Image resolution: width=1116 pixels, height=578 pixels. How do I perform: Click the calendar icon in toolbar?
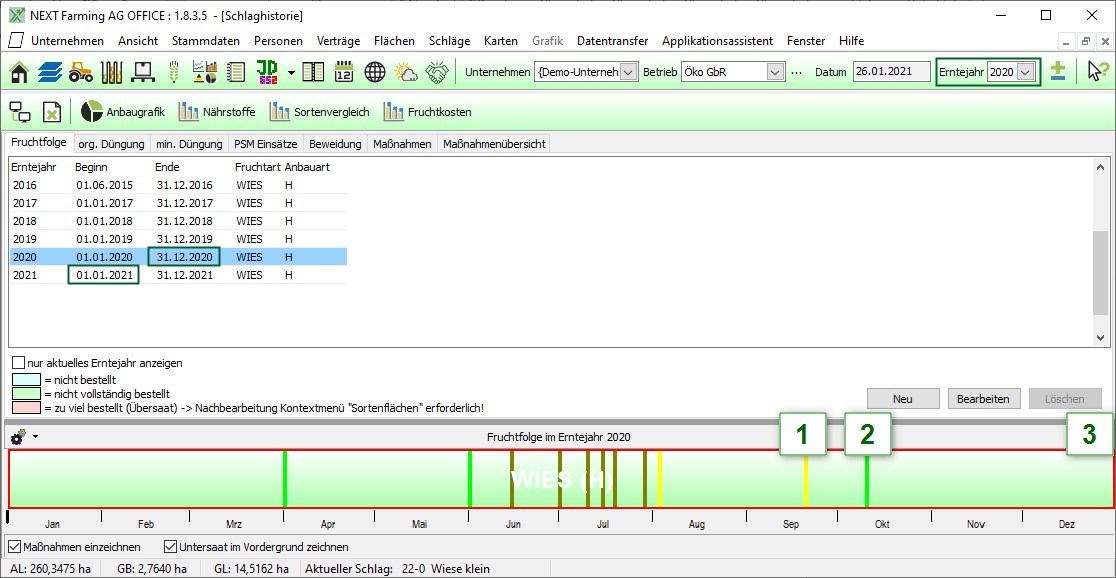point(344,72)
